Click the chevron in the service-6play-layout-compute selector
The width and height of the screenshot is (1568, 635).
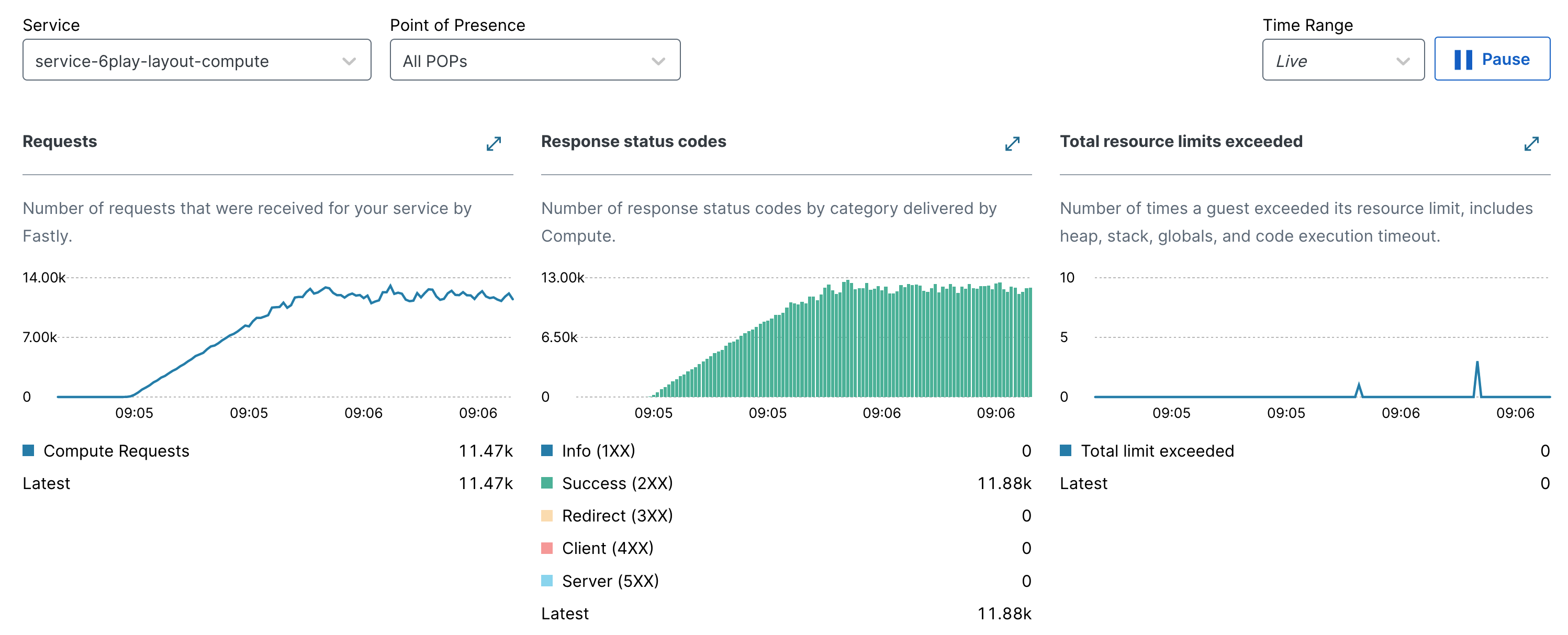coord(349,61)
